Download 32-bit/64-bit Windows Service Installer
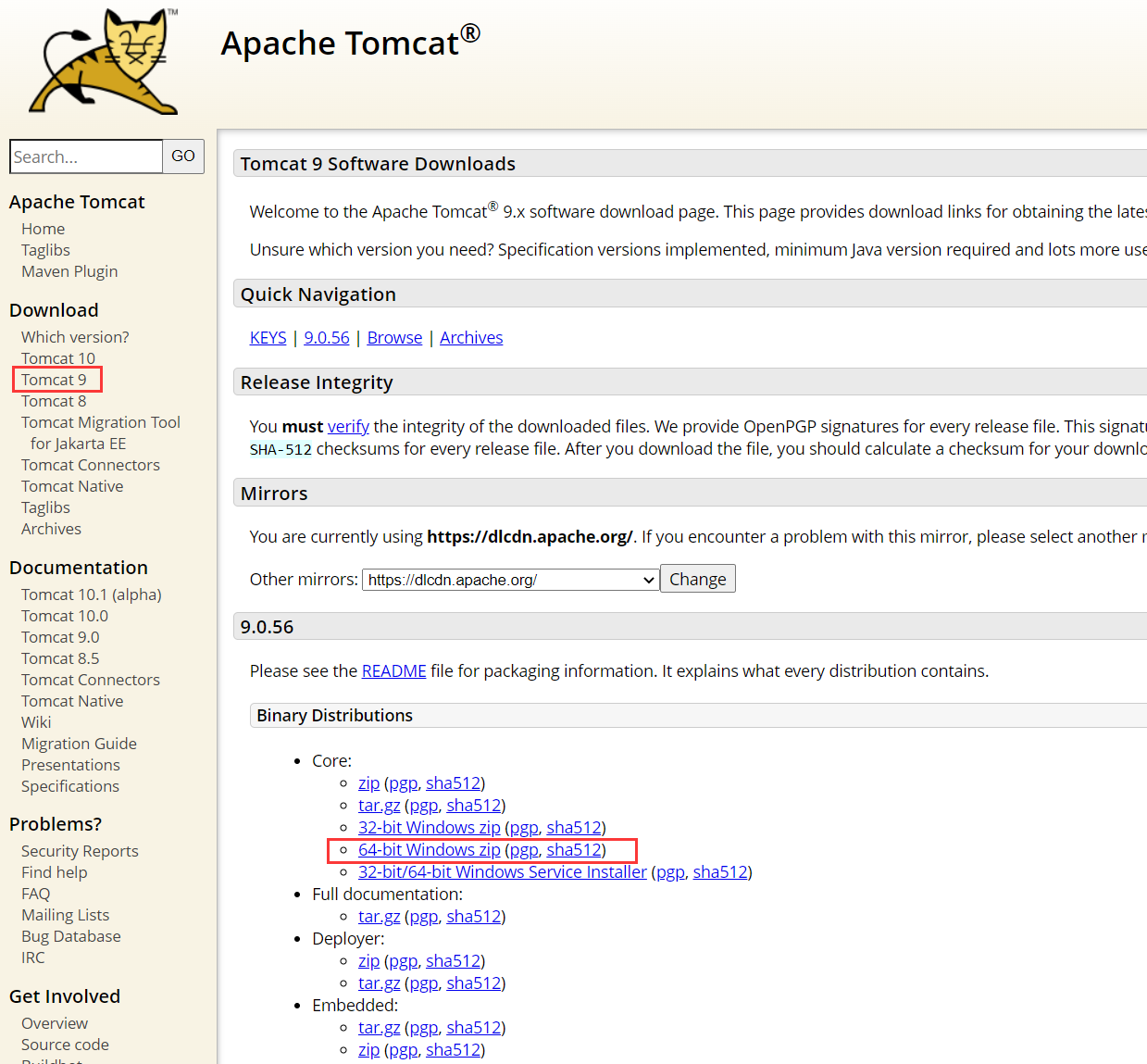This screenshot has width=1147, height=1064. pyautogui.click(x=503, y=872)
